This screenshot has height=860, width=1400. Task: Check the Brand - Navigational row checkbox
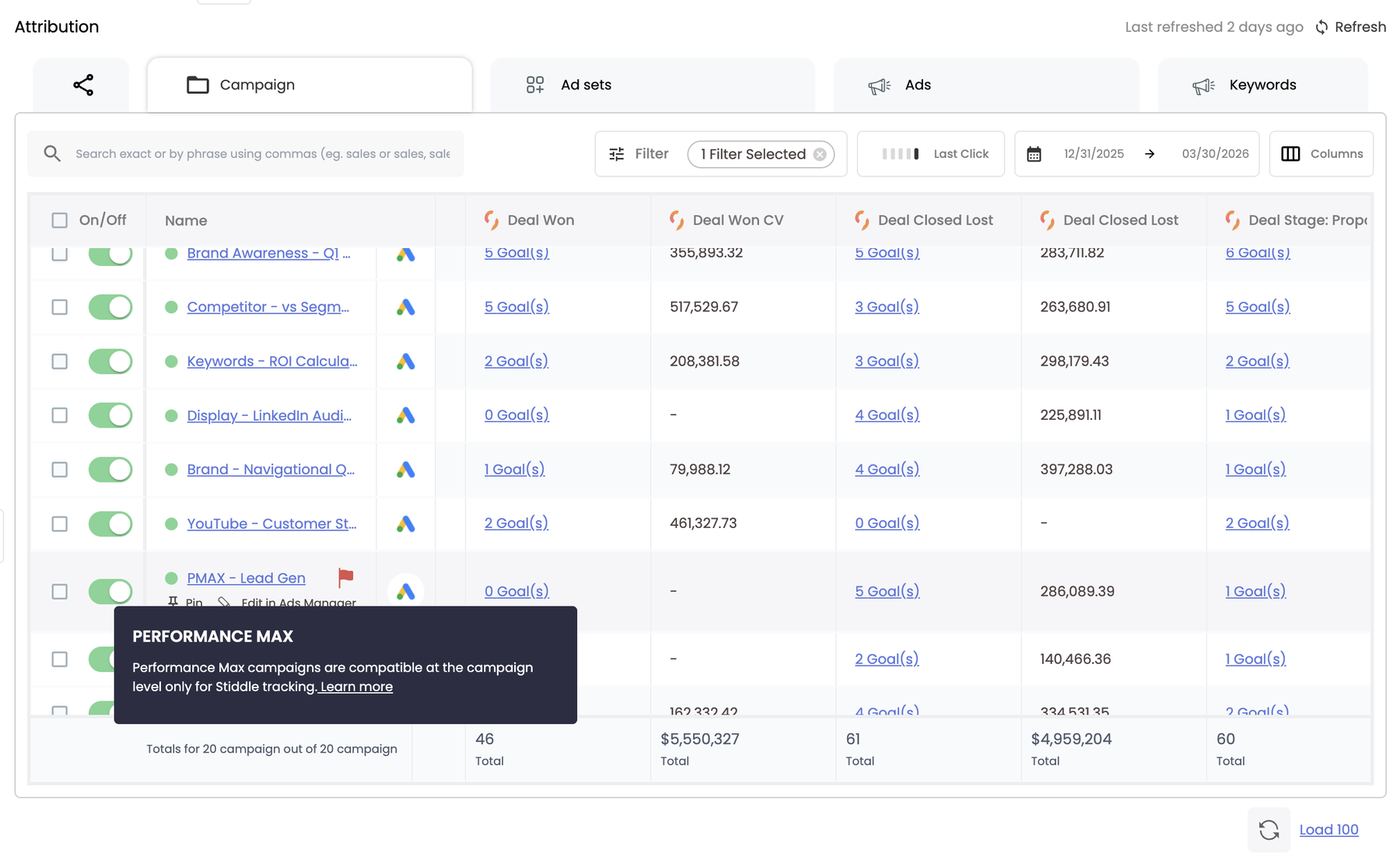click(x=60, y=469)
